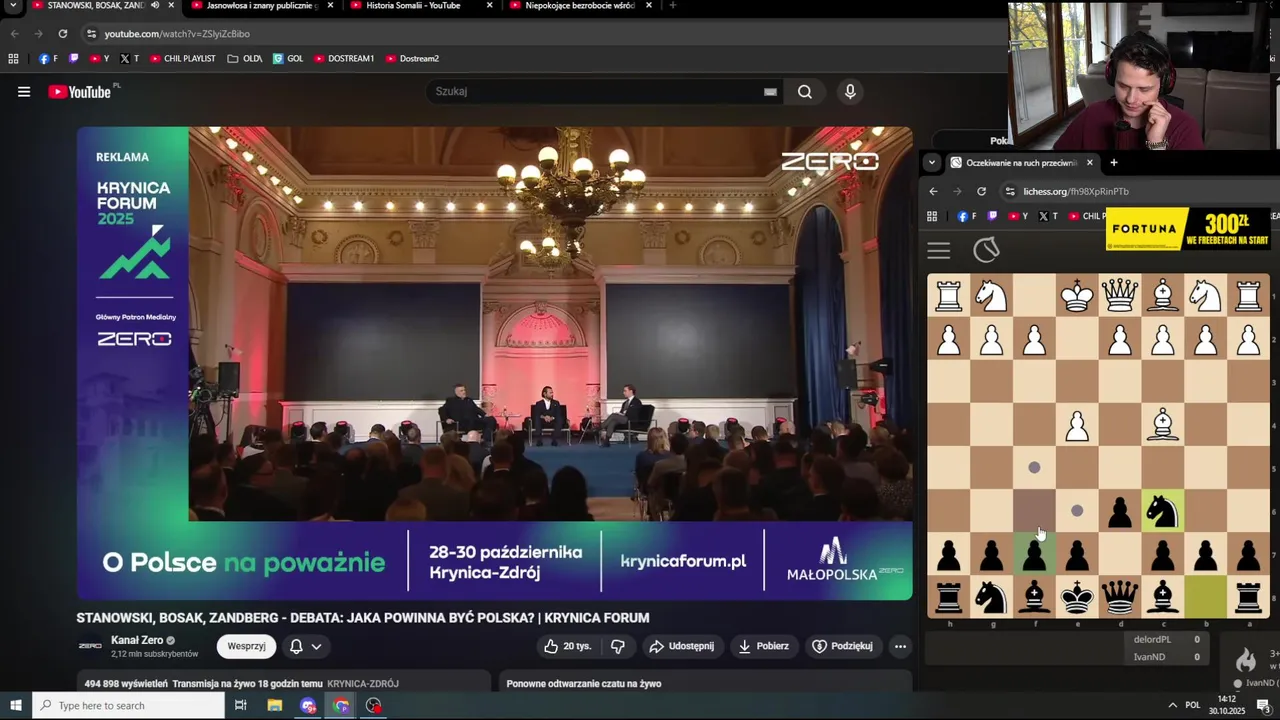Screen dimensions: 1280x720
Task: Click the Kanał Zero channel avatar
Action: click(90, 646)
